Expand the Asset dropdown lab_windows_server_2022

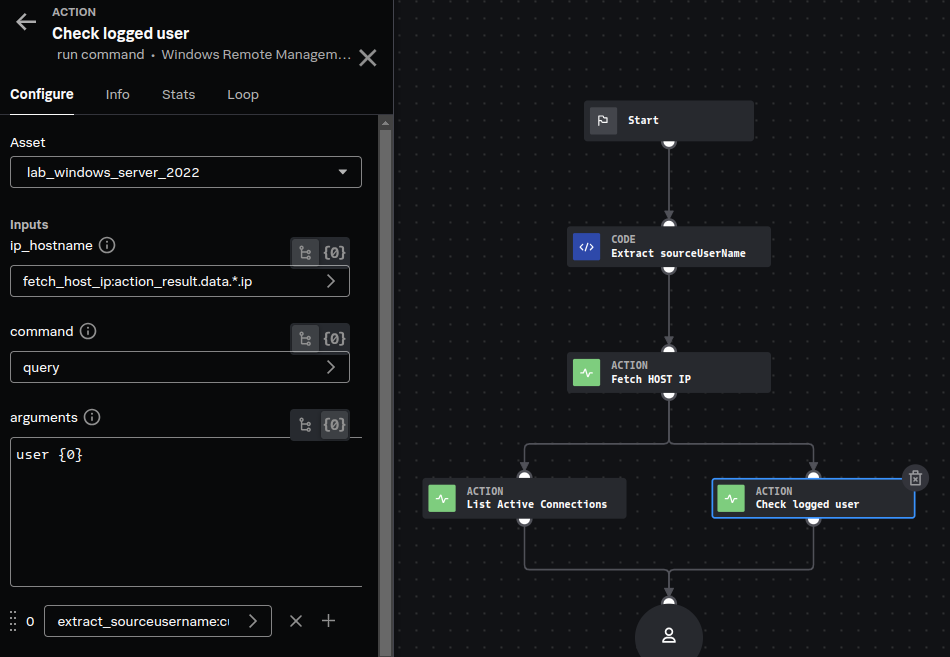tap(186, 172)
